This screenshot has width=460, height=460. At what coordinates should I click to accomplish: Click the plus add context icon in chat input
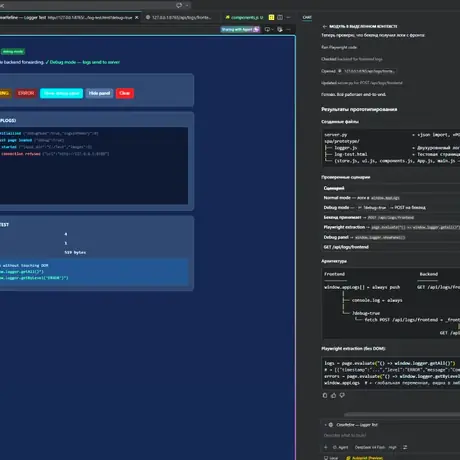coord(326,447)
